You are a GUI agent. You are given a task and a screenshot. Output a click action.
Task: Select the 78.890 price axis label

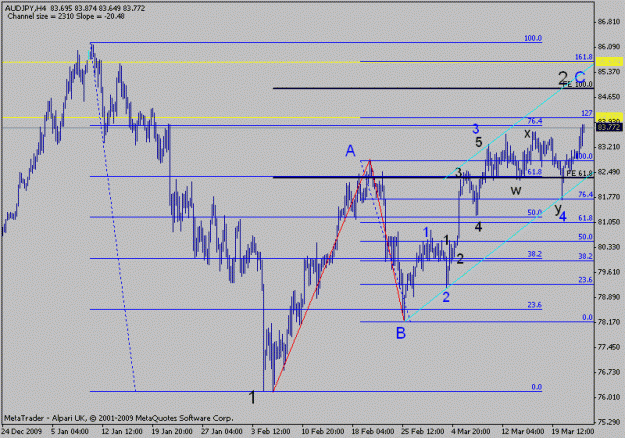tap(609, 297)
